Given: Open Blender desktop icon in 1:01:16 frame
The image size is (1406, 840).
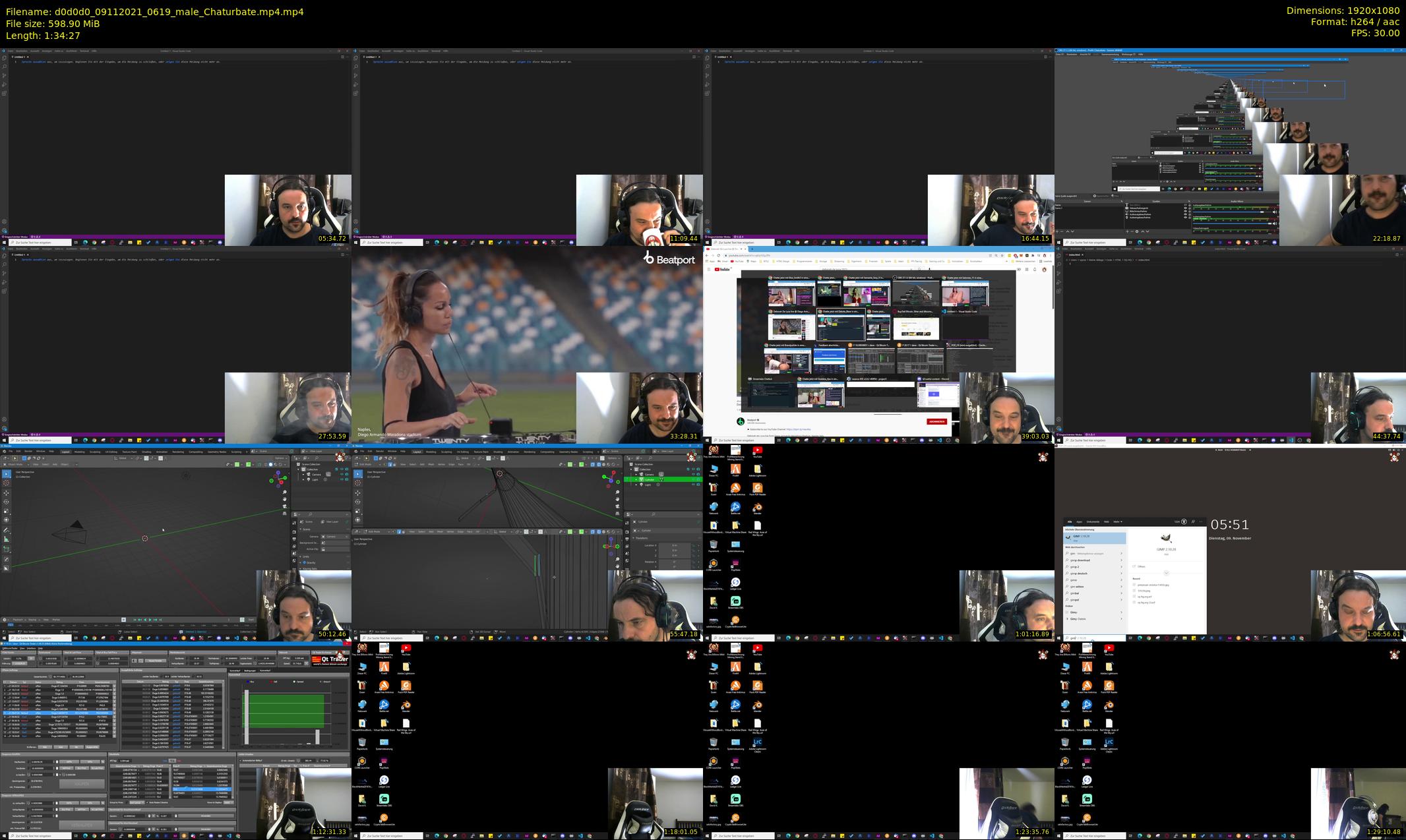Looking at the screenshot, I should [x=757, y=508].
